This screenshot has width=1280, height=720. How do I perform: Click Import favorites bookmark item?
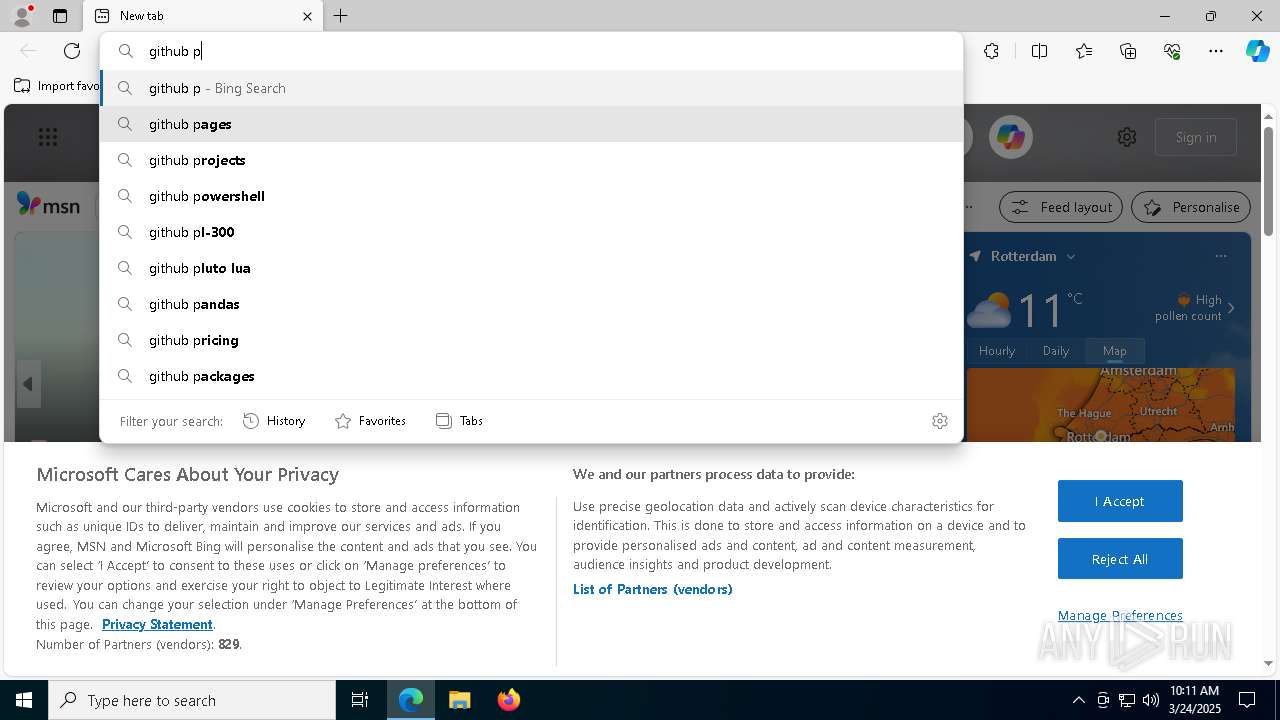[x=57, y=86]
